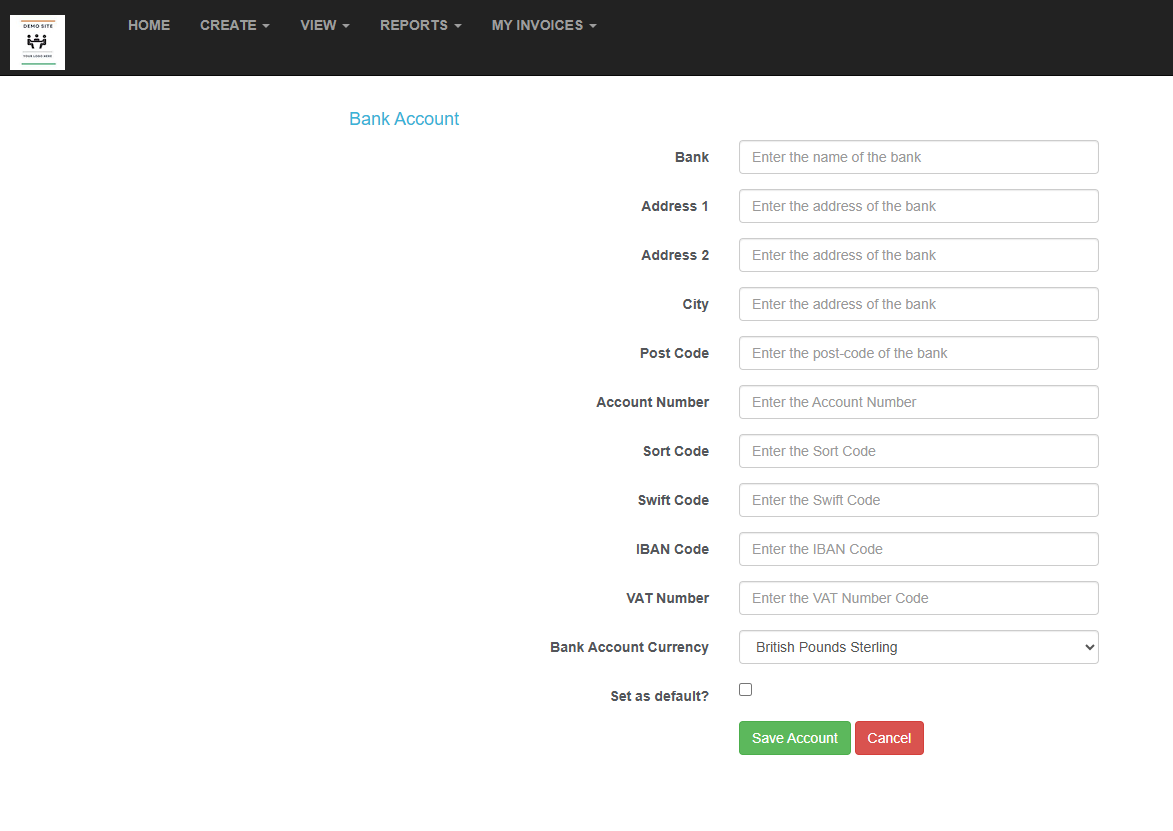Click the IBAN Code input field
1173x831 pixels.
[919, 549]
